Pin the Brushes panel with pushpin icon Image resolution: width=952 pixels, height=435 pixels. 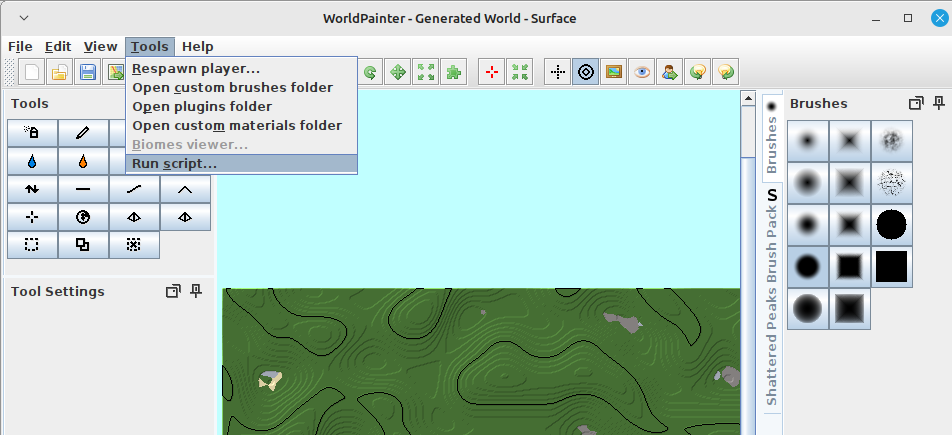point(938,103)
